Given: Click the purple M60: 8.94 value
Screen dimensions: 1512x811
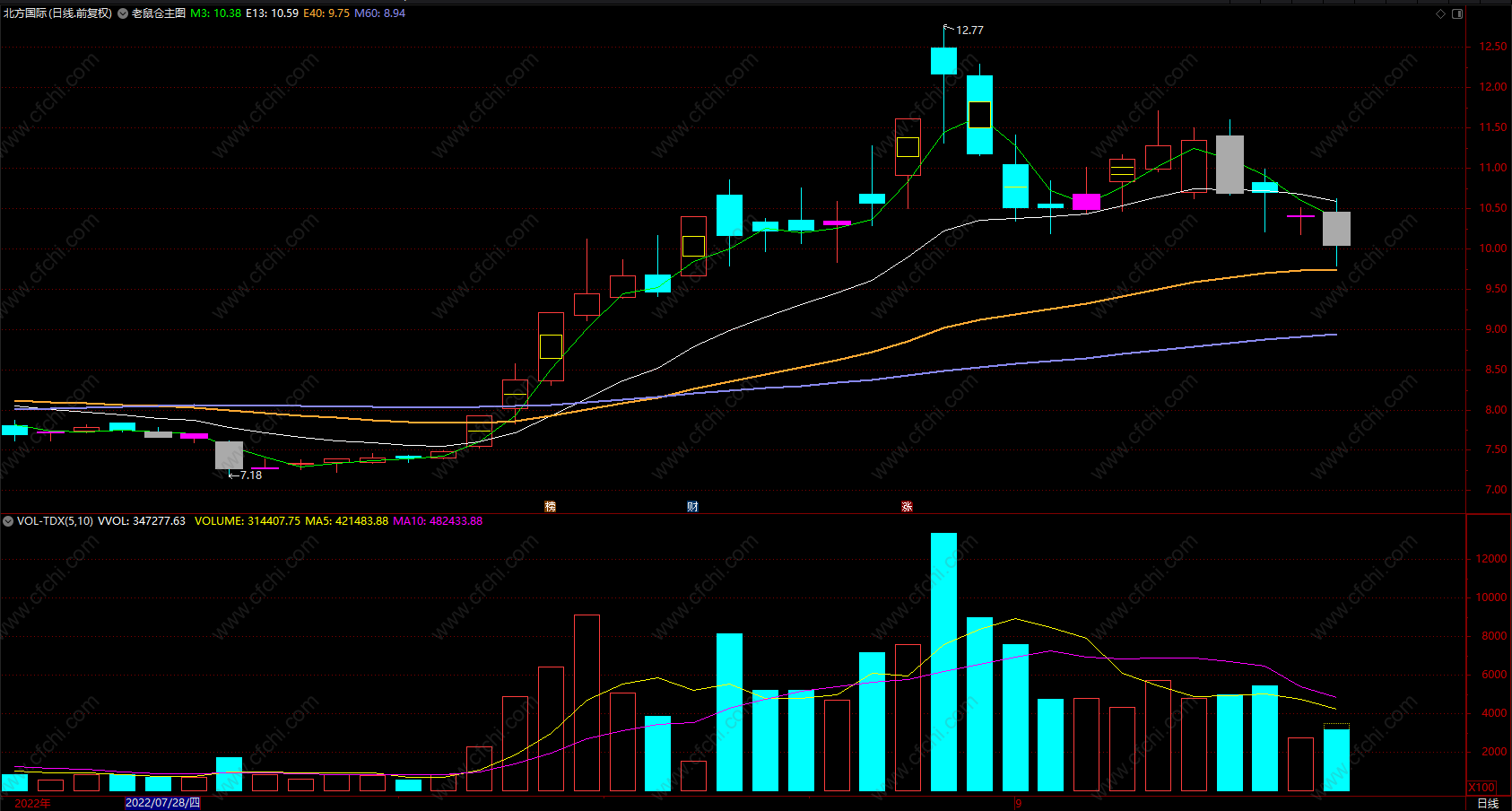Looking at the screenshot, I should pos(380,13).
